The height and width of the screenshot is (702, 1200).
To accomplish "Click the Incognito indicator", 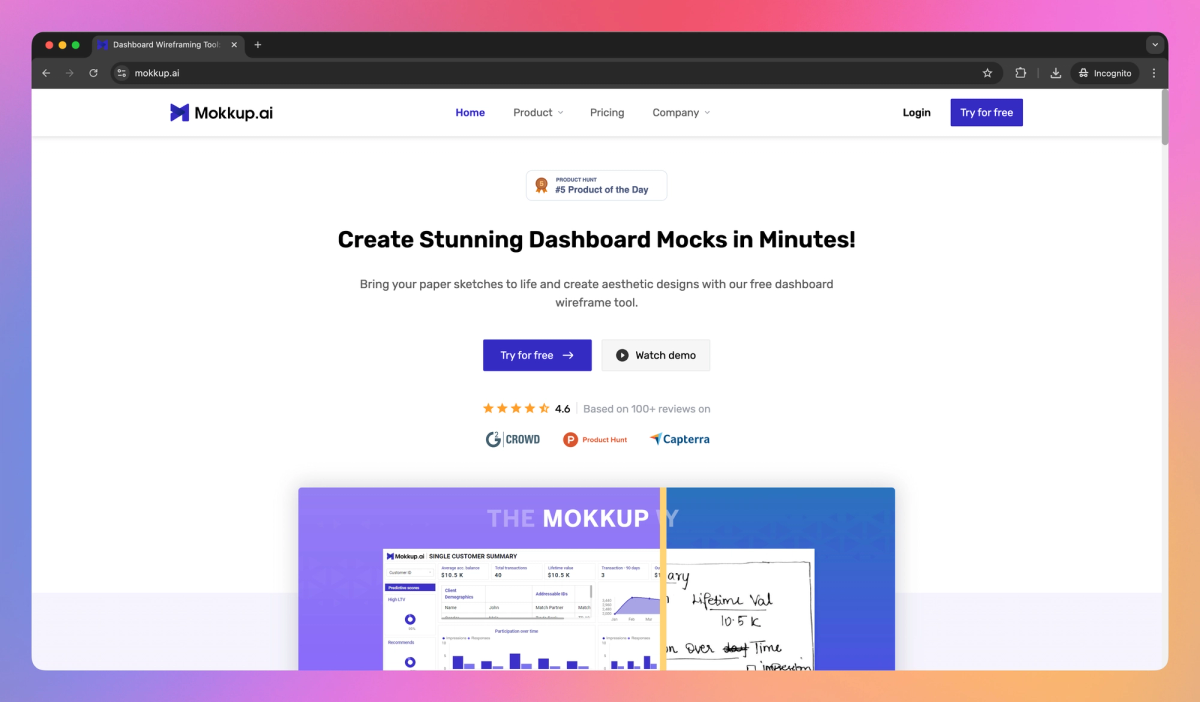I will pos(1106,73).
